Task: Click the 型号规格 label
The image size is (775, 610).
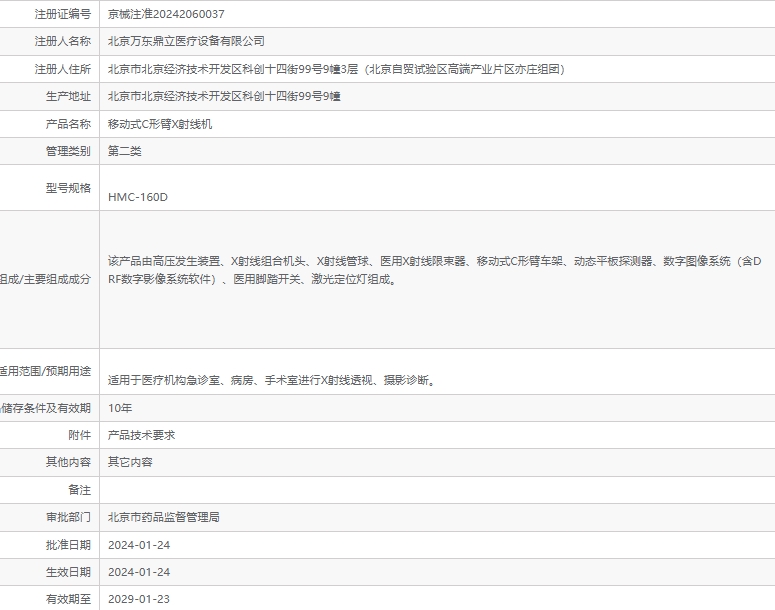Action: point(68,188)
